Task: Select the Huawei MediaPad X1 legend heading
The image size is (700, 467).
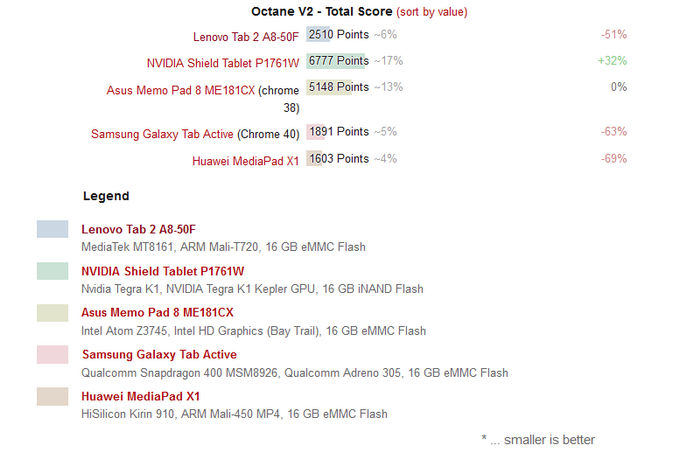Action: [x=140, y=396]
